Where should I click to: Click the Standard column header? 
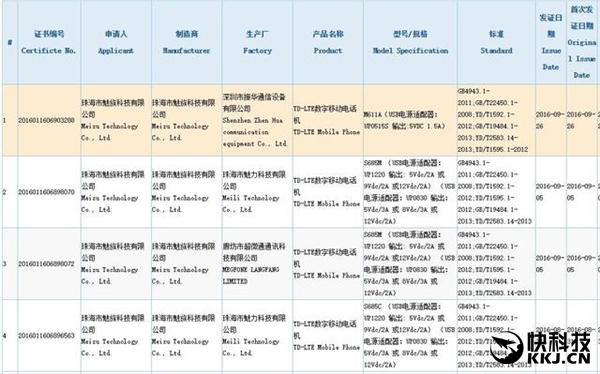click(496, 42)
